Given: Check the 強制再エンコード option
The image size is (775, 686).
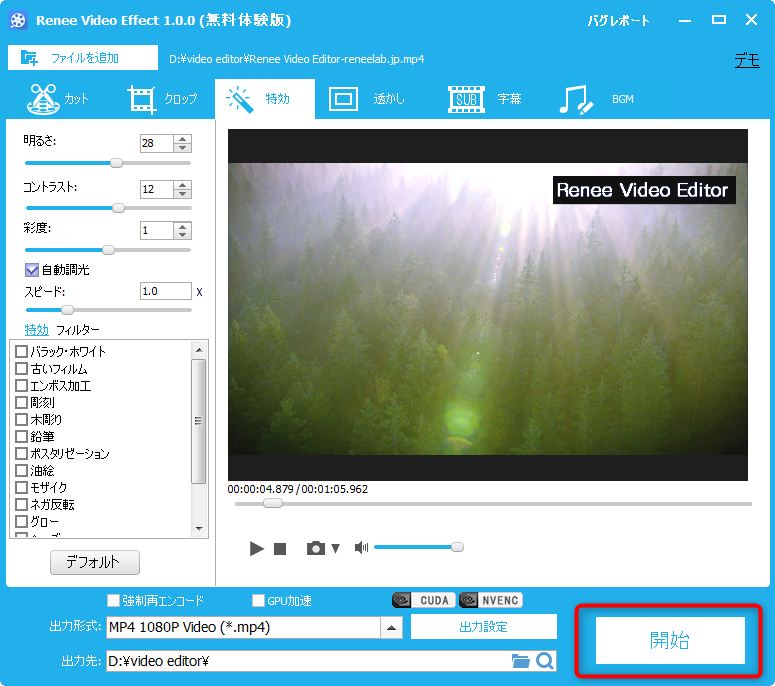Looking at the screenshot, I should 114,600.
